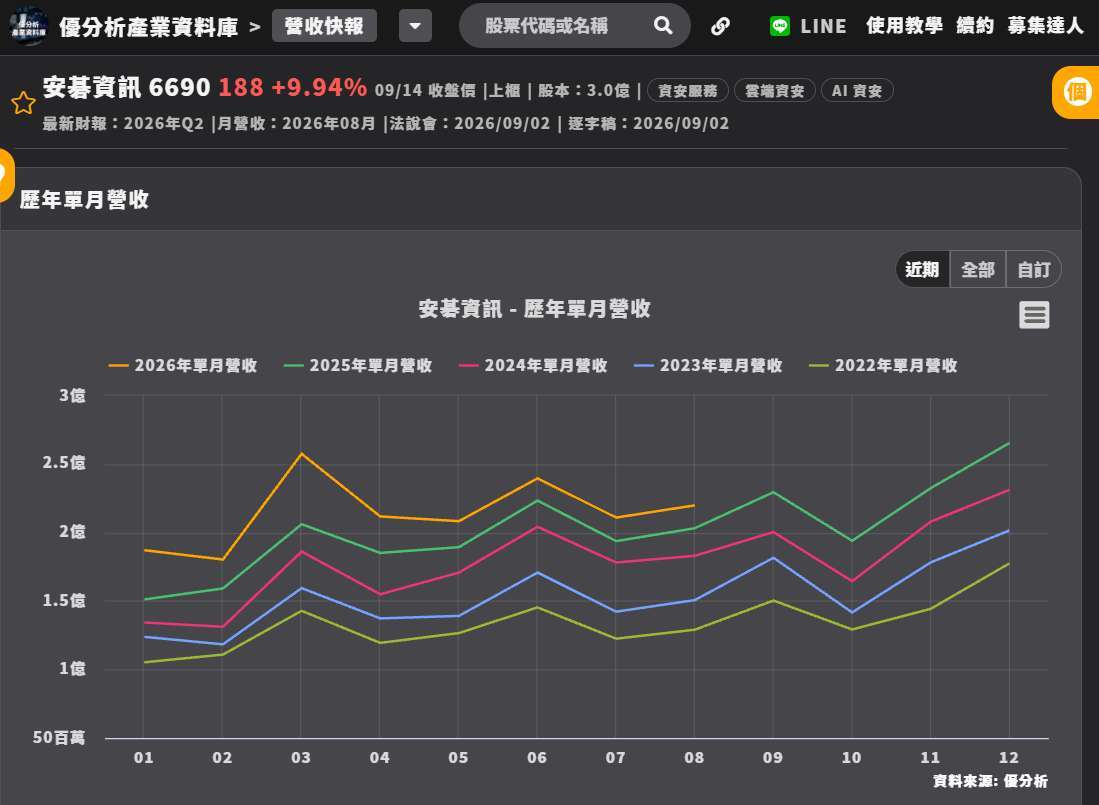Open the 使用教學 link
The image size is (1099, 805).
[904, 27]
